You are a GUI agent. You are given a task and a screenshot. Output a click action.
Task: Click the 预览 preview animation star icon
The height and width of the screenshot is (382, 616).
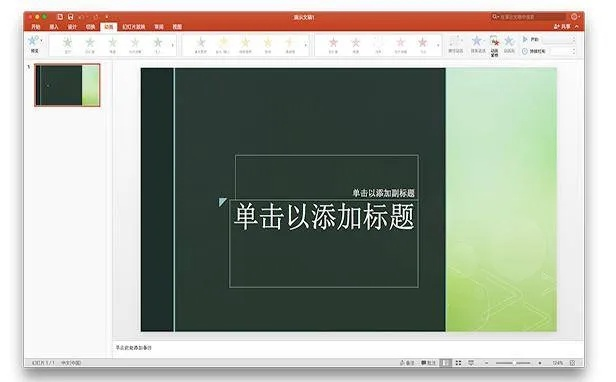tap(34, 41)
